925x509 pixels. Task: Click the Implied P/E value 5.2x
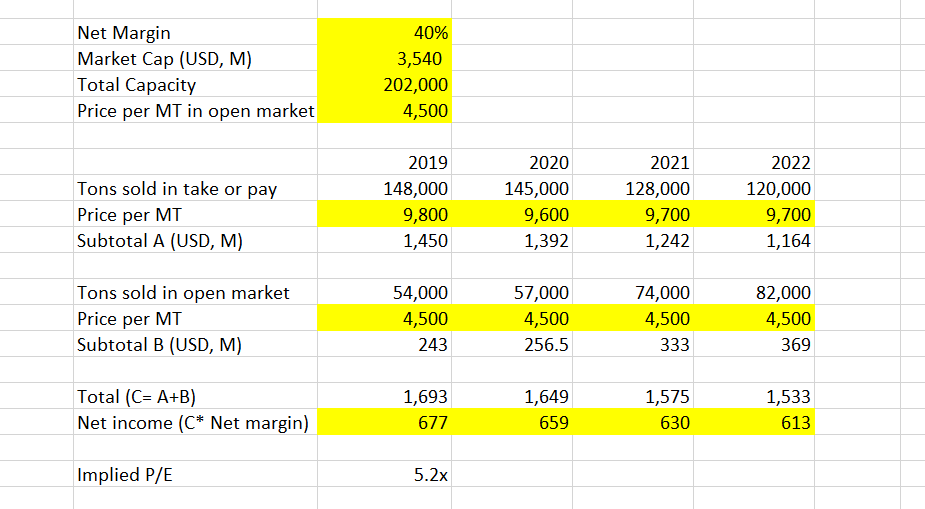(384, 475)
